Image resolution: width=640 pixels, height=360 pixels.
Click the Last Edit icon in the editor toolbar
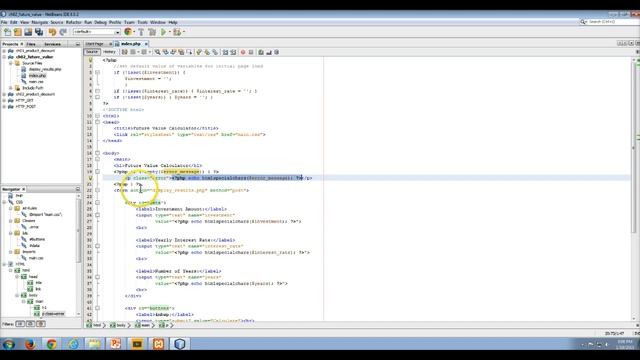(124, 52)
